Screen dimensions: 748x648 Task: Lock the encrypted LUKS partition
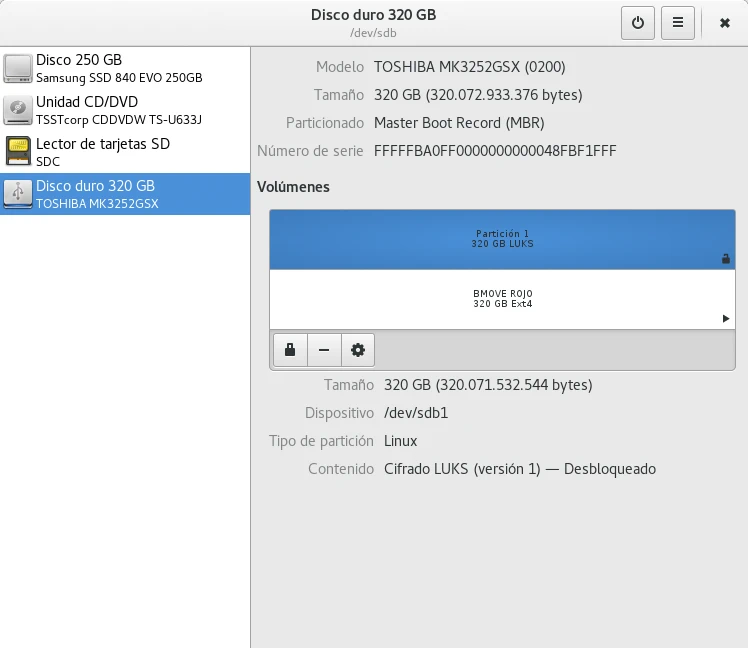coord(290,350)
